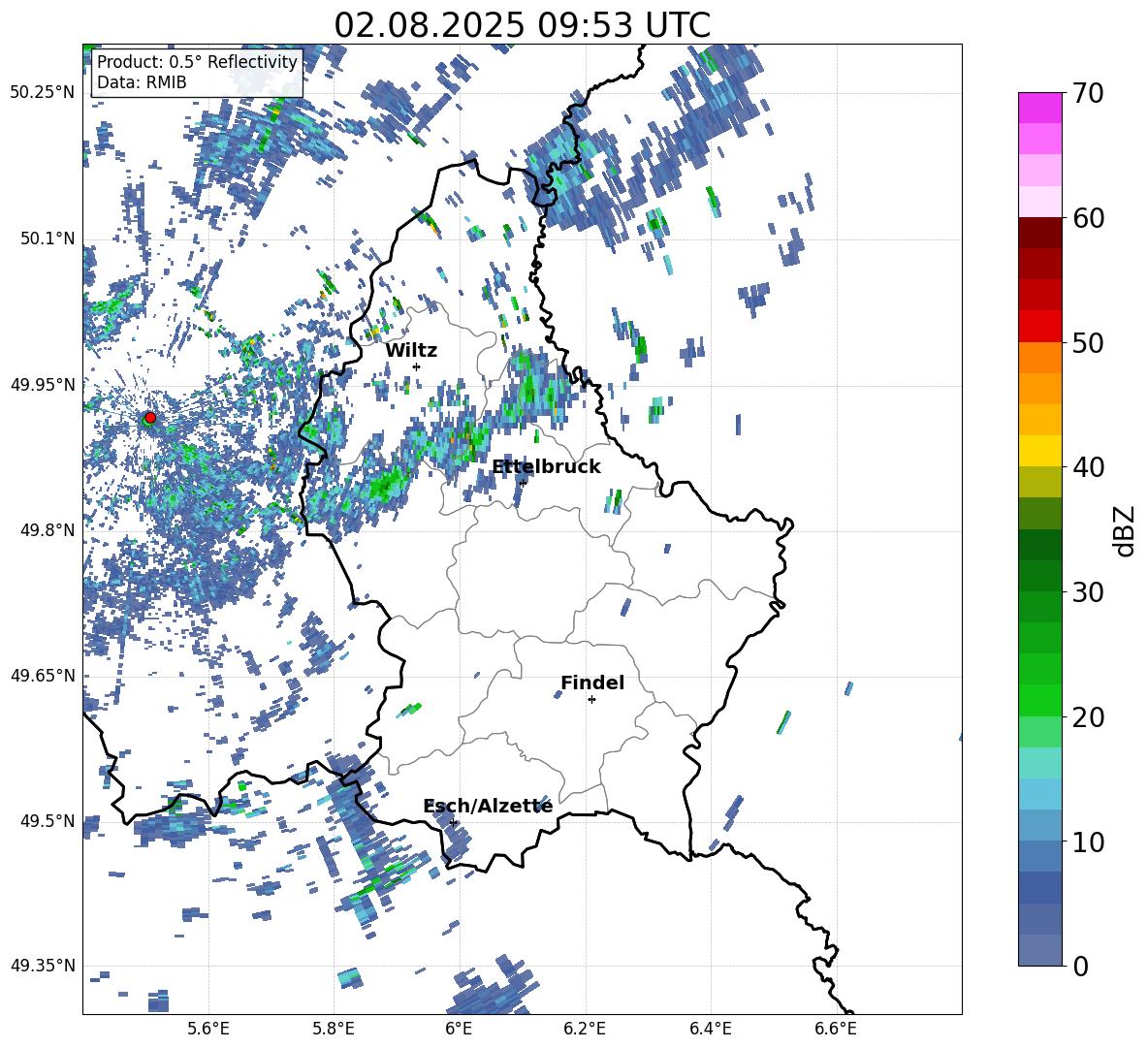The height and width of the screenshot is (1048, 1148).
Task: Click the 30 value on colorbar
Action: (x=1087, y=591)
